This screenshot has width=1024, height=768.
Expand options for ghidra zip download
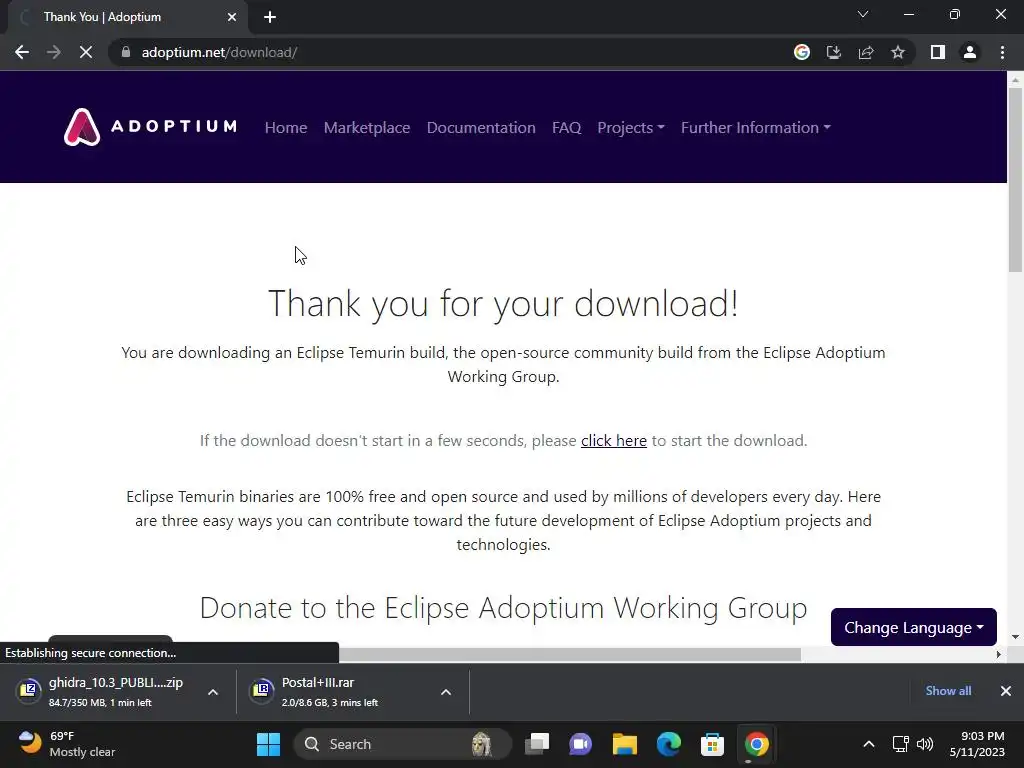tap(213, 692)
